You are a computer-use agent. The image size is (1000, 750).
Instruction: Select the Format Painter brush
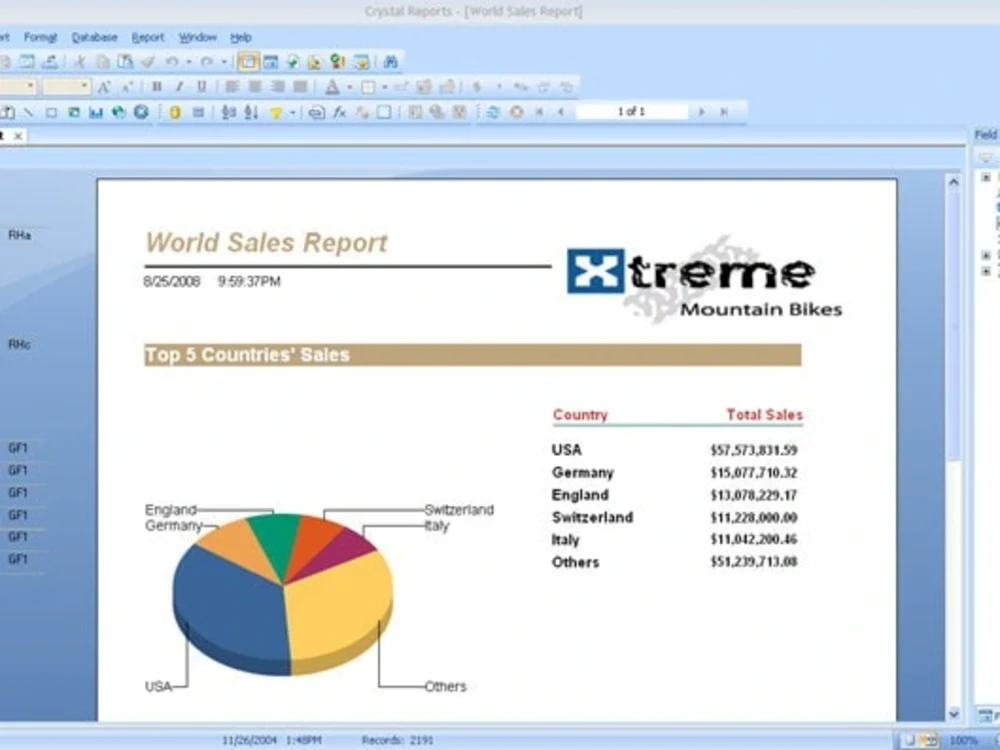tap(148, 61)
